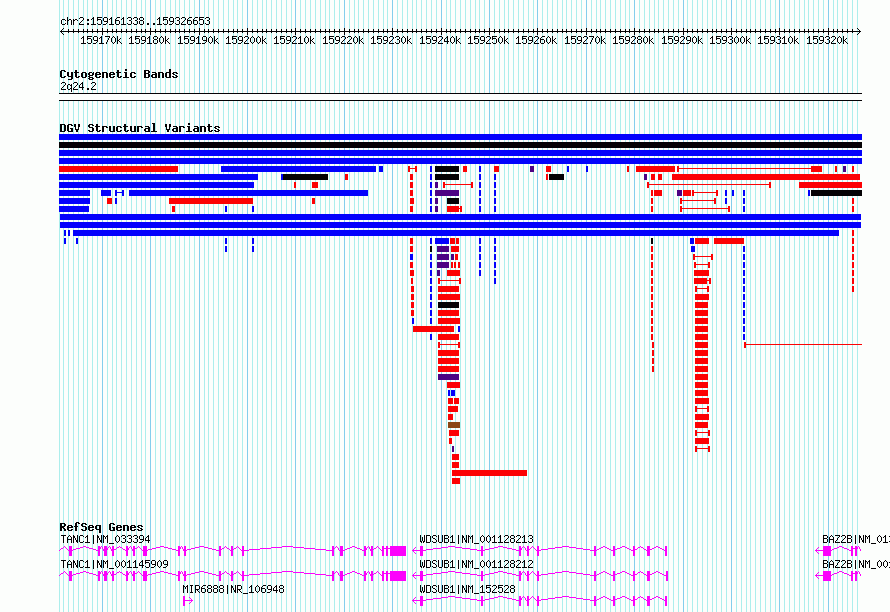Select the WDSUB1 NM_001128212 gene model glyph
The image size is (890, 612).
click(540, 576)
